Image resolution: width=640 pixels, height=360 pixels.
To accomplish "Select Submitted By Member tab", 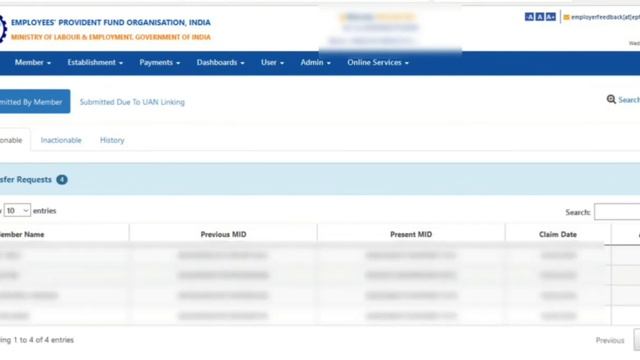I will (x=34, y=102).
